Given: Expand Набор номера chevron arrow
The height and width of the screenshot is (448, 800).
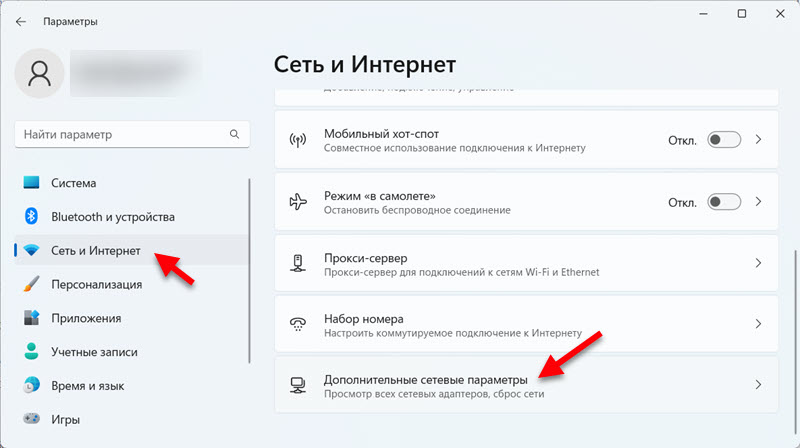Looking at the screenshot, I should tap(758, 324).
